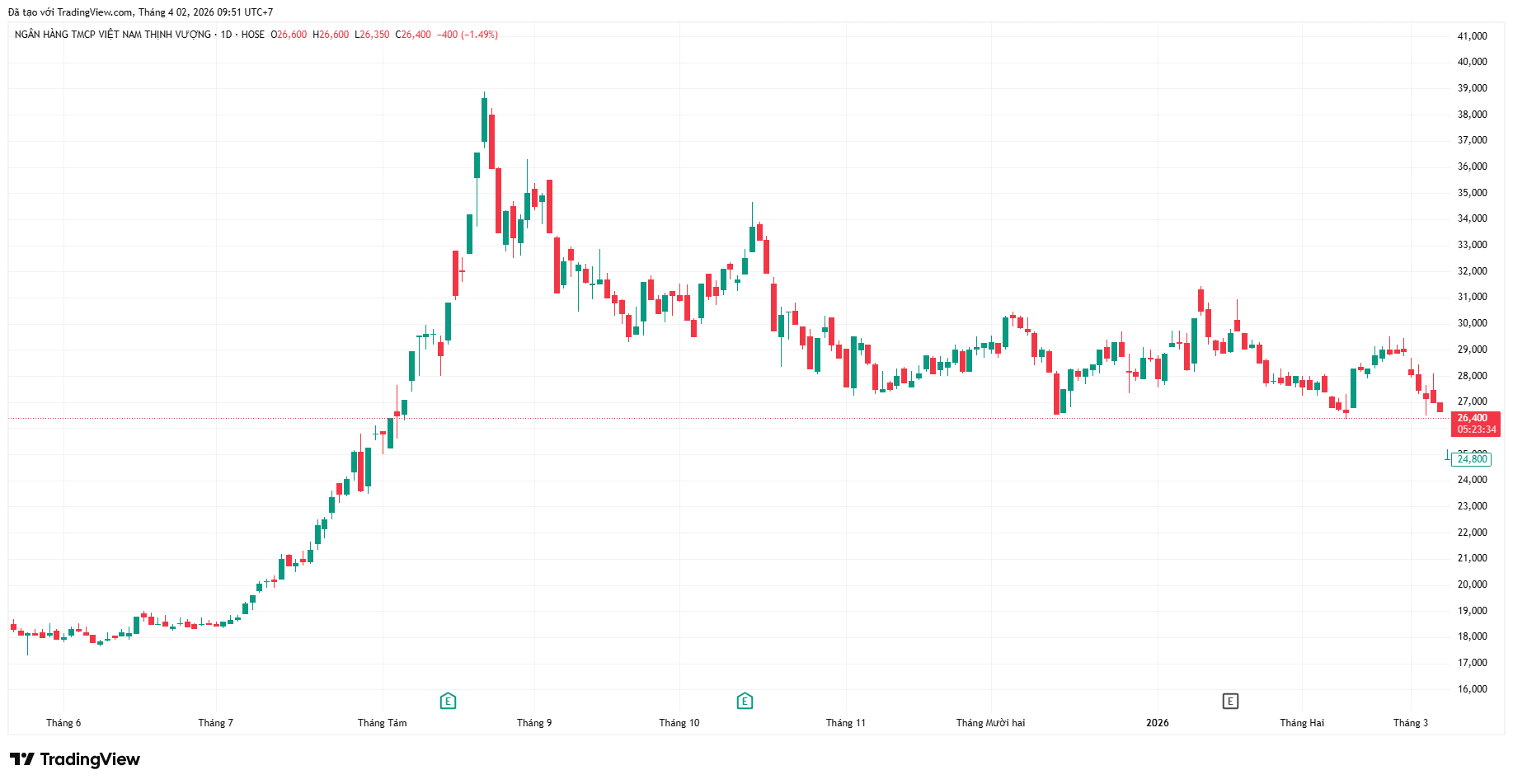Viewport: 1513px width, 784px height.
Task: Click the green 24,800 price label
Action: pos(1472,459)
